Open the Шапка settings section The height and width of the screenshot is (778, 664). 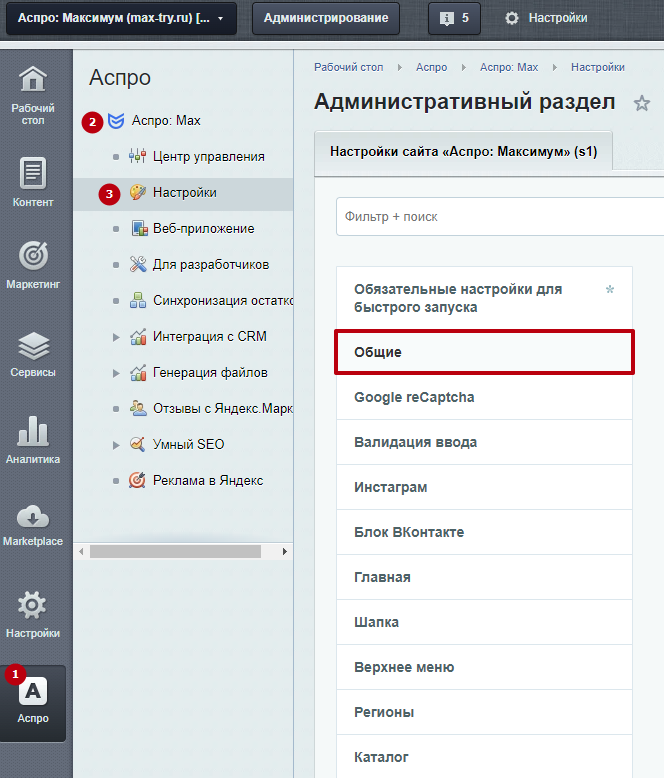(x=484, y=623)
